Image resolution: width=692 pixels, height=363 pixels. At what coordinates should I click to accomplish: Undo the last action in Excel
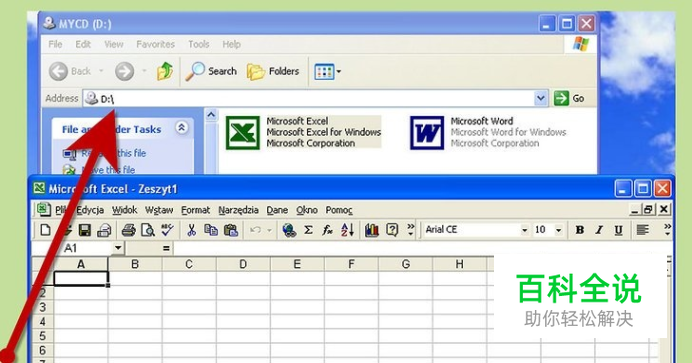(x=255, y=230)
